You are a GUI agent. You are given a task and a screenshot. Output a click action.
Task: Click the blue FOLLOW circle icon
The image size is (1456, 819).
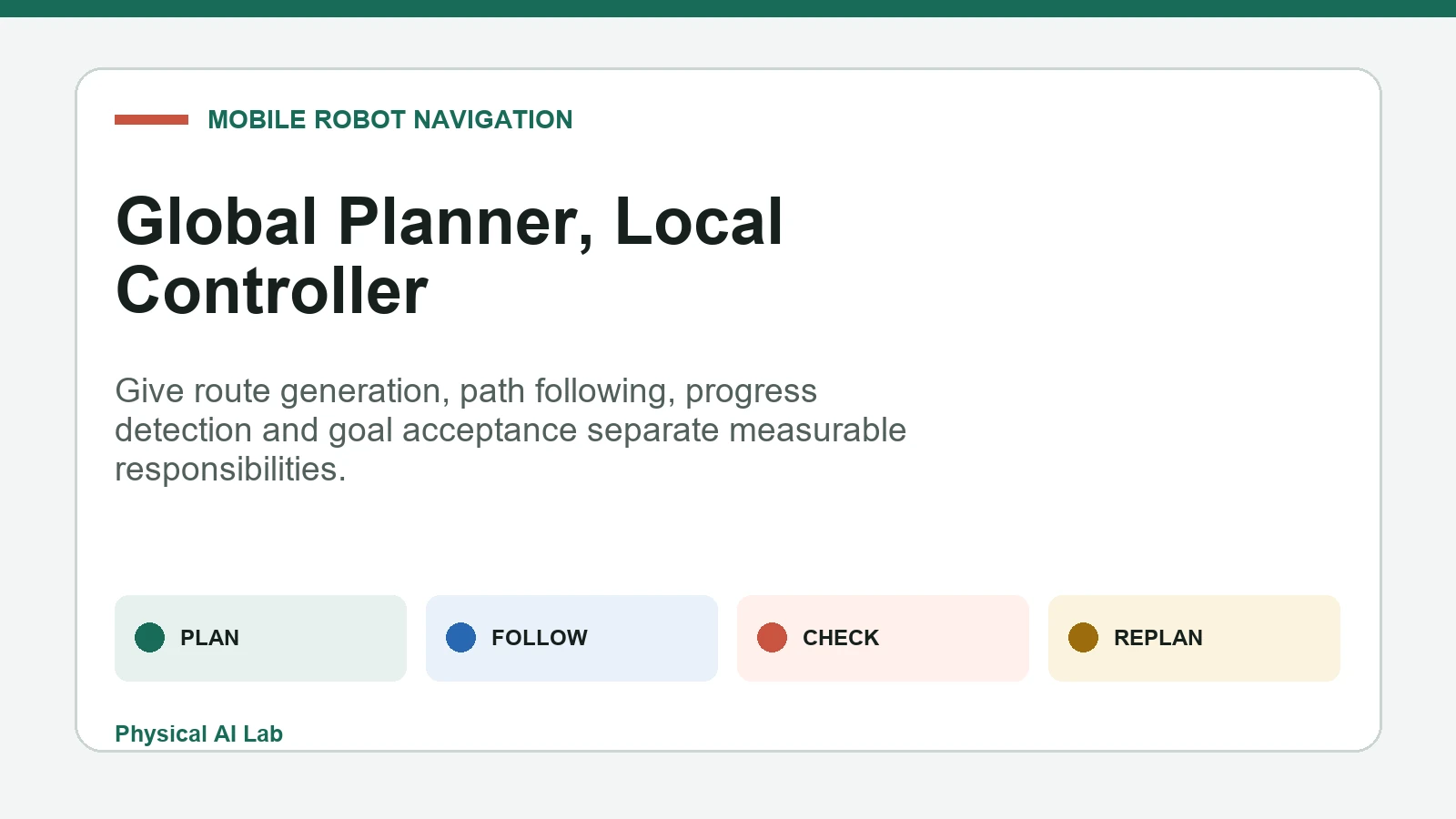pos(460,638)
